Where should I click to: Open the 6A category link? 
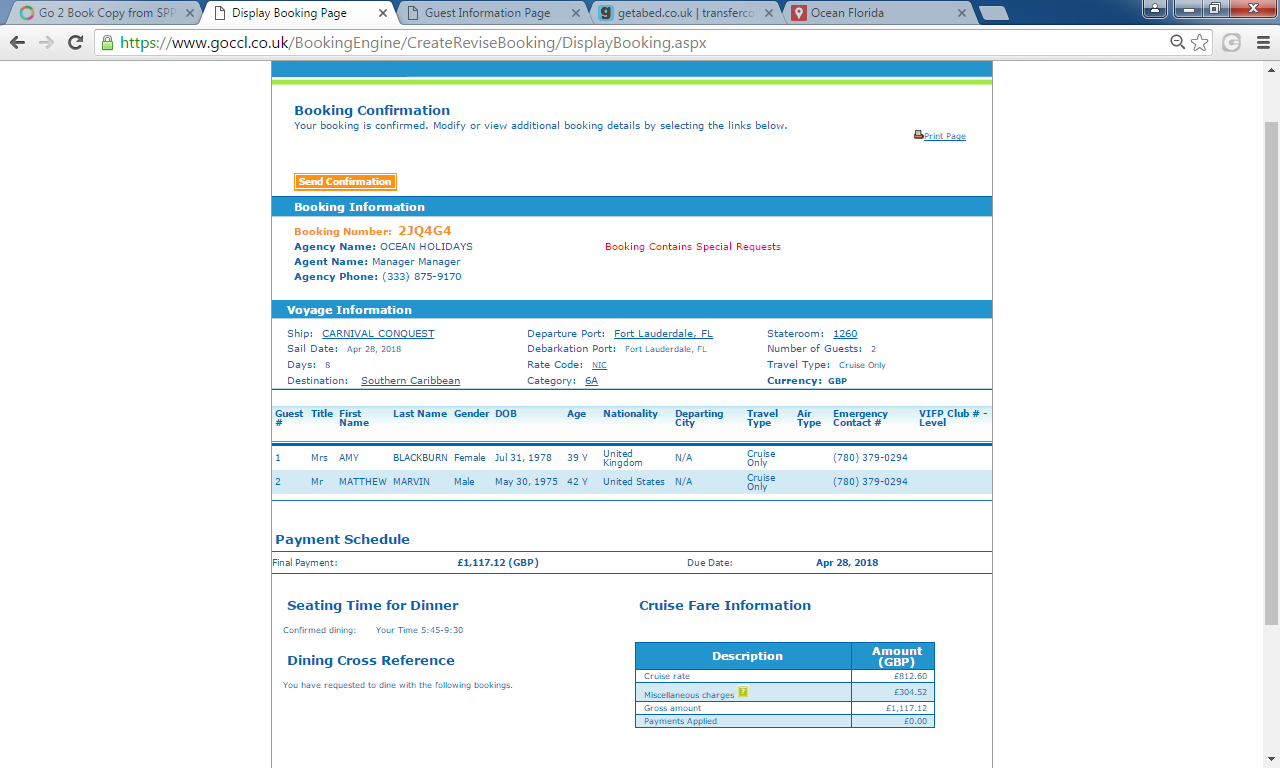coord(592,381)
